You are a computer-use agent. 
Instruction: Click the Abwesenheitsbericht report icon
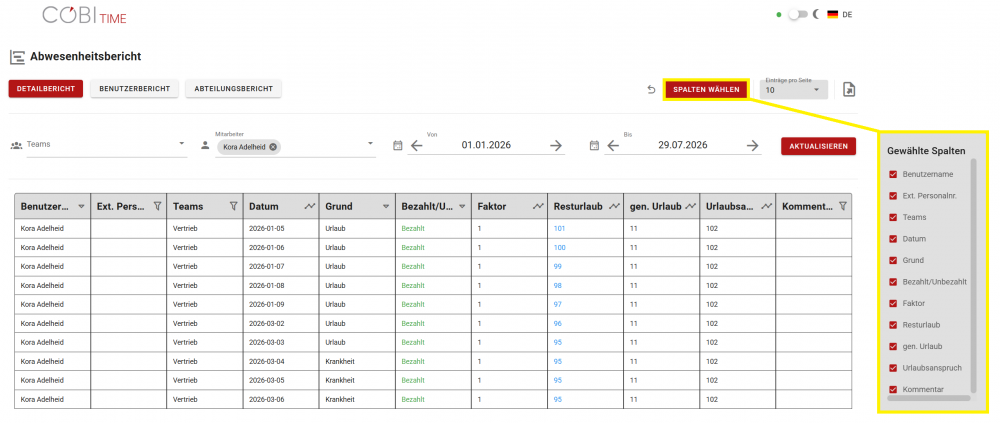(x=17, y=57)
